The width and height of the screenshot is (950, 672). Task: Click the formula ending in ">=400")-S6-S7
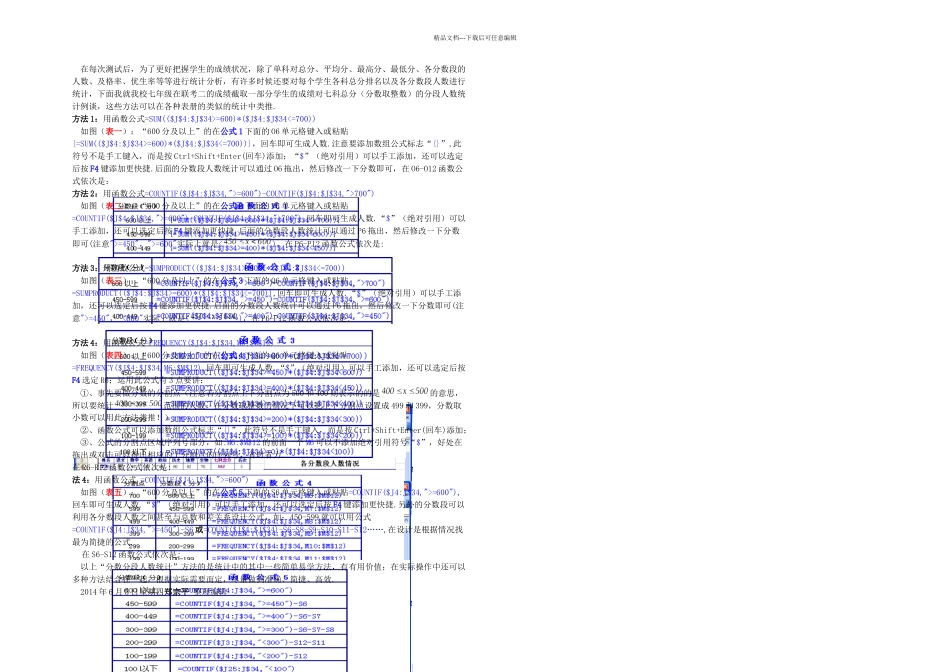click(x=247, y=616)
